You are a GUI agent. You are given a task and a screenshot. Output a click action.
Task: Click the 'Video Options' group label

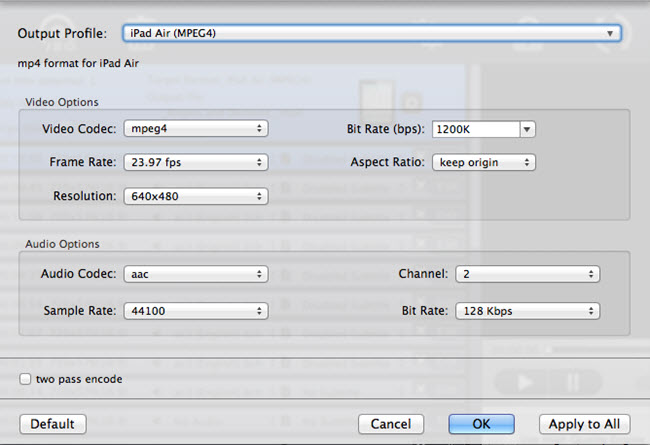[62, 102]
